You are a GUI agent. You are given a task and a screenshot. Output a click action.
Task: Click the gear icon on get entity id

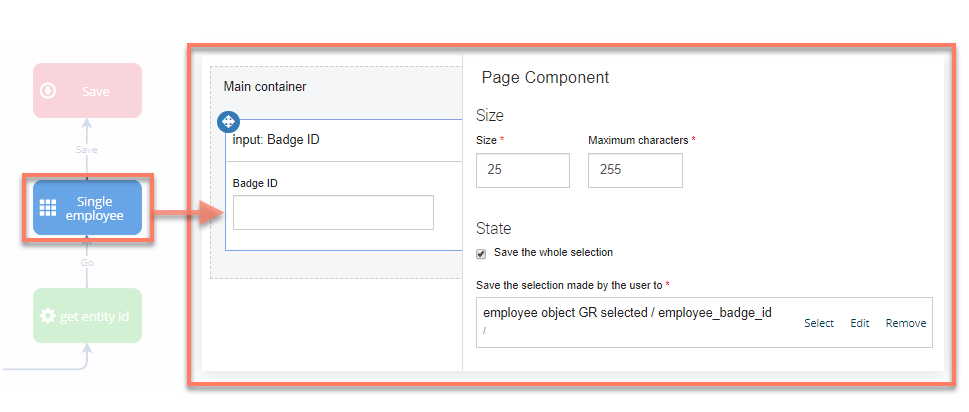click(48, 316)
